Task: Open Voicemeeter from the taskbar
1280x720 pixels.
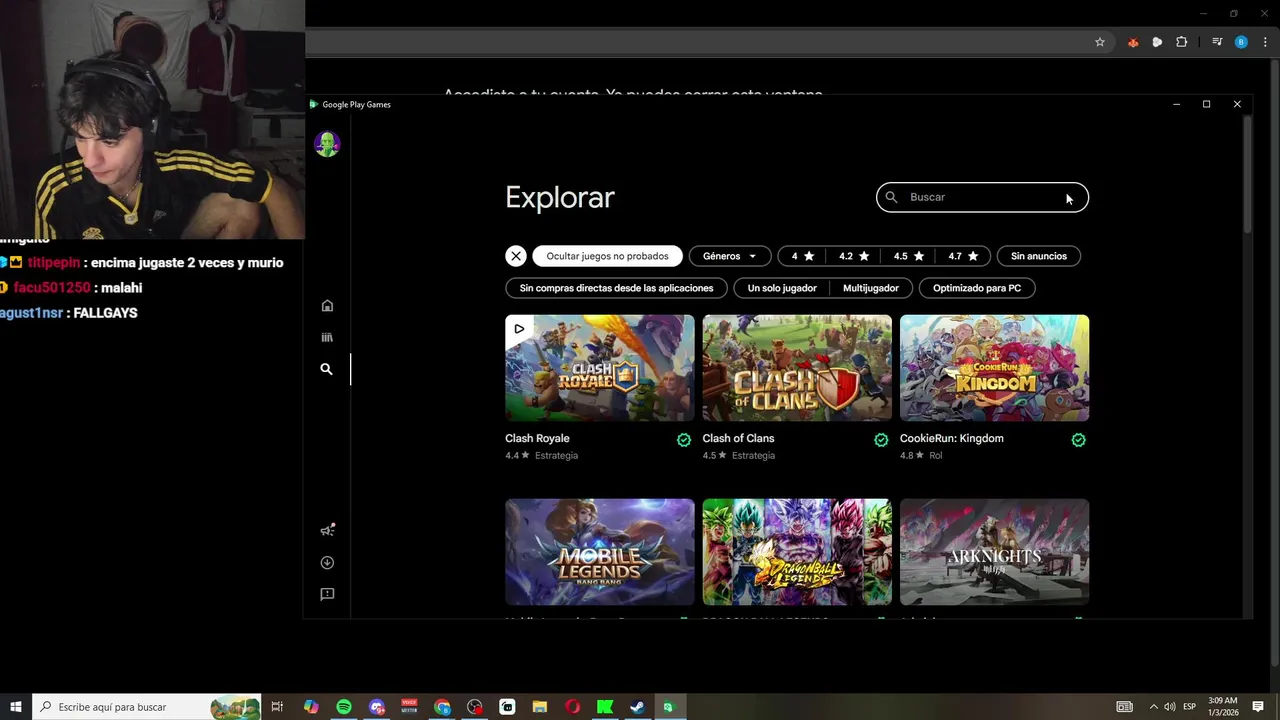Action: click(x=409, y=707)
